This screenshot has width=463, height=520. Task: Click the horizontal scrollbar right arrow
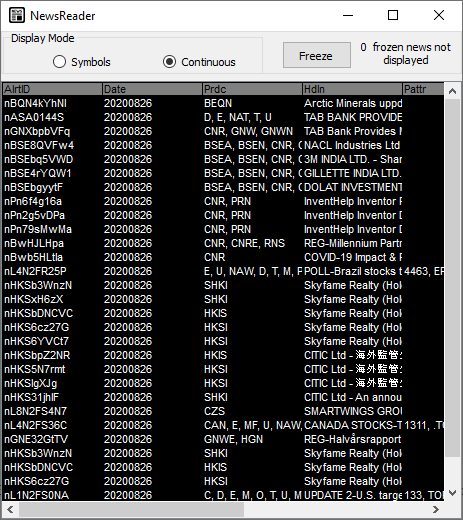(x=436, y=509)
